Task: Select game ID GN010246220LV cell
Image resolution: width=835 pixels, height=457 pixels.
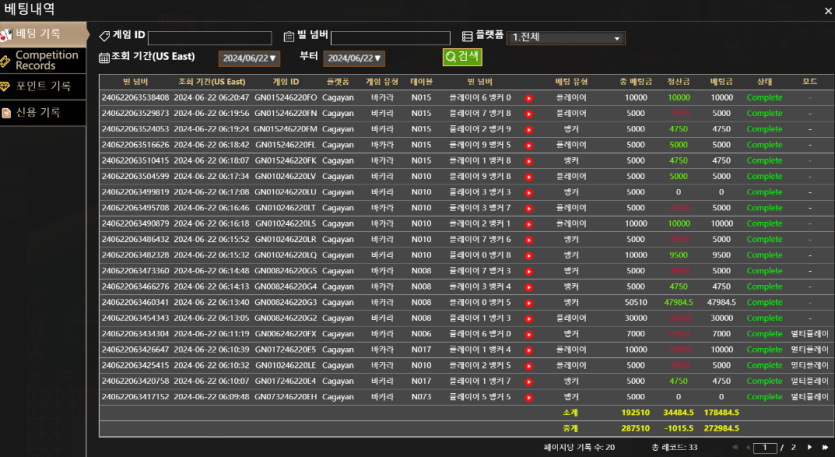Action: [x=285, y=176]
